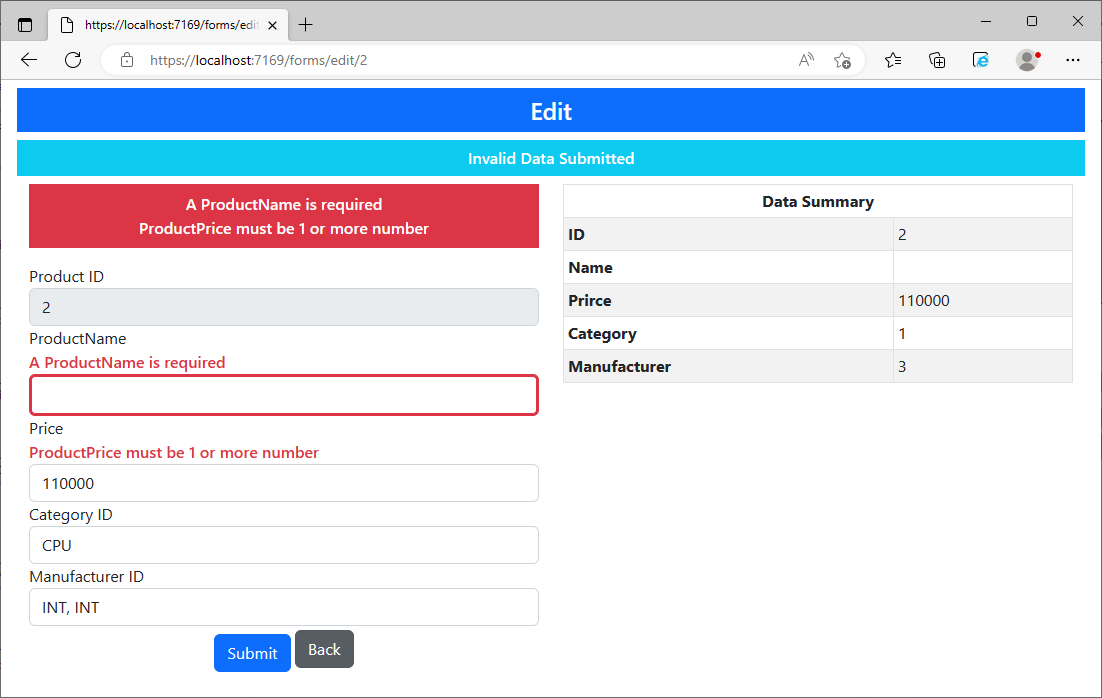
Task: Submit the edited product form
Action: [x=252, y=652]
